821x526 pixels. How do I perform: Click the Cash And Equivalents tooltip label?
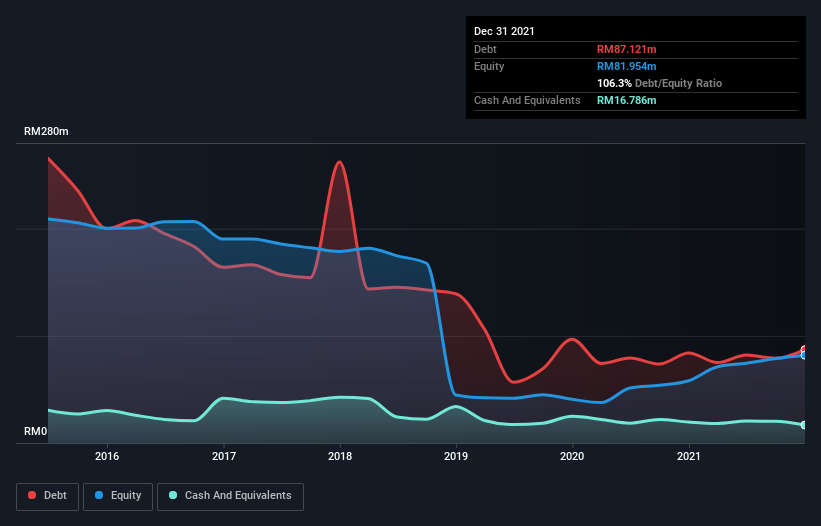tap(527, 100)
